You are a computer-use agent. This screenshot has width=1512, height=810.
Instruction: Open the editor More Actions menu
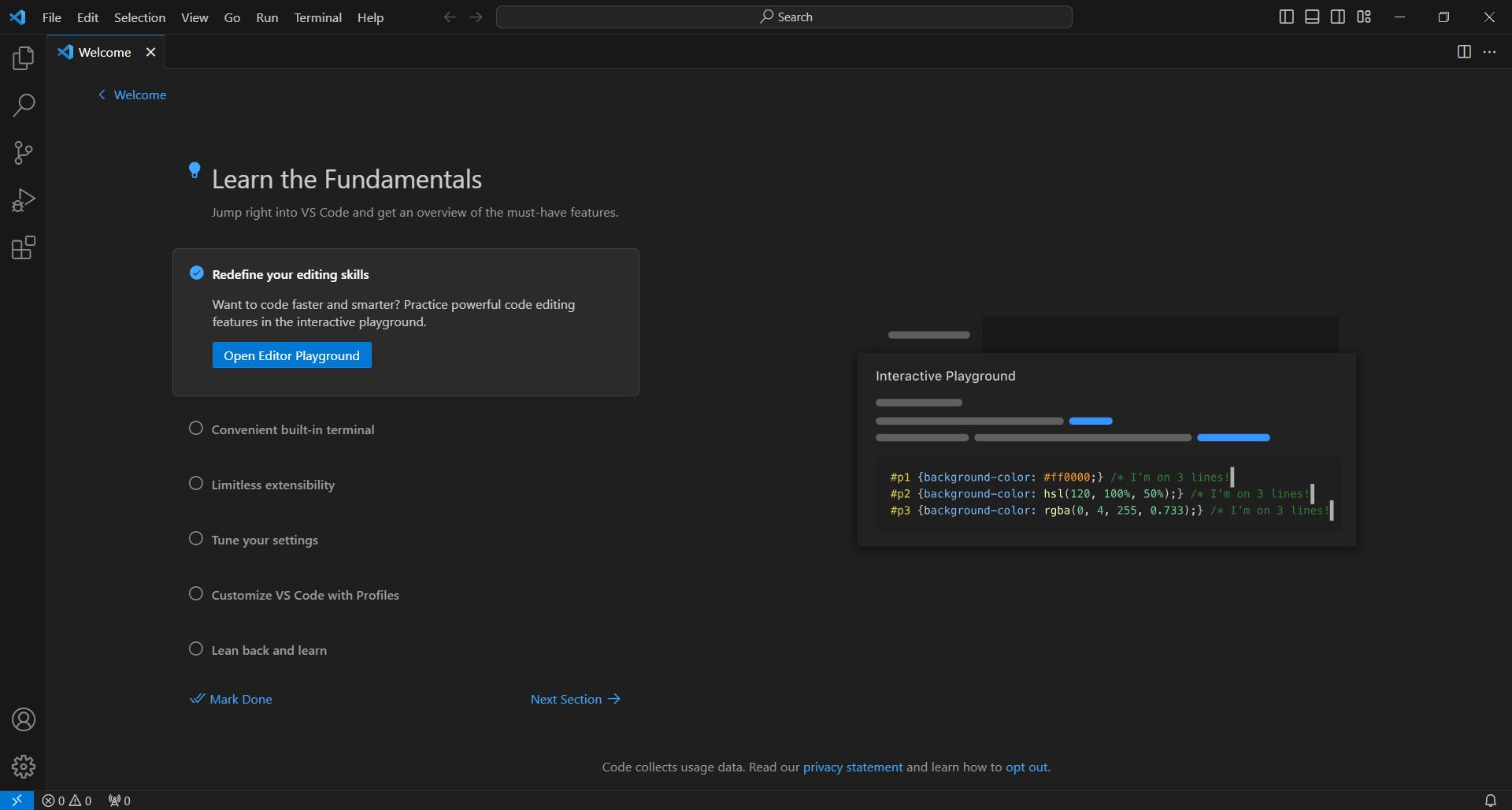(1490, 52)
